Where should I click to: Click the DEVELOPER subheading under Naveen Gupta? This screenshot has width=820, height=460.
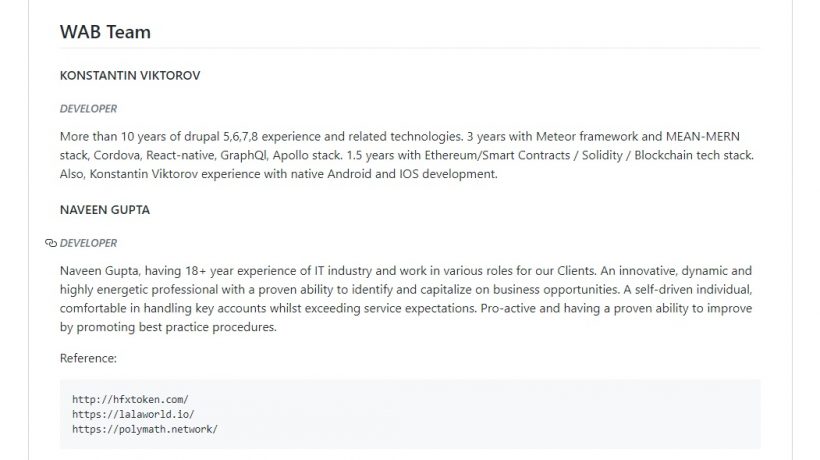88,243
